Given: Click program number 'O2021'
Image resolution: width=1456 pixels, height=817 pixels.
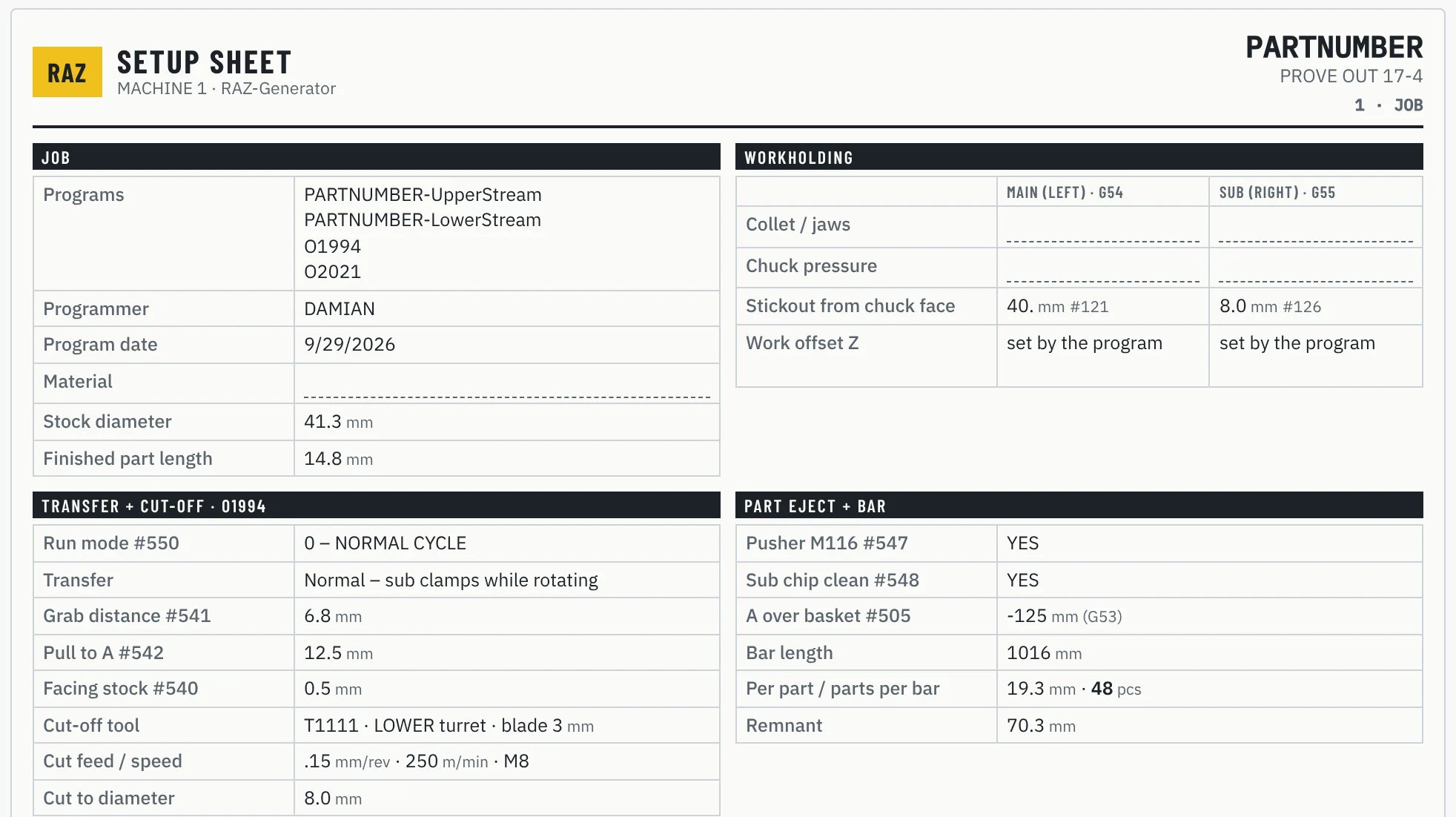Looking at the screenshot, I should [x=332, y=271].
